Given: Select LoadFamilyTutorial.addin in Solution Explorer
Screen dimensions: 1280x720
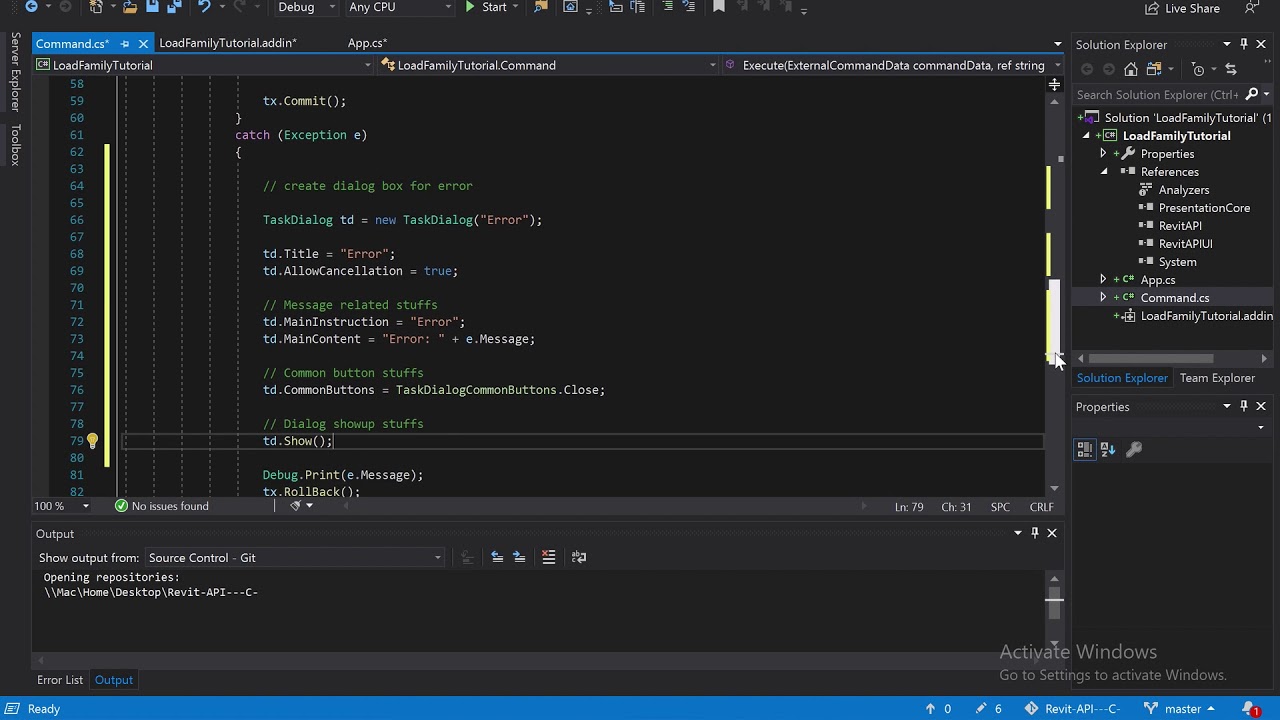Looking at the screenshot, I should pos(1206,316).
